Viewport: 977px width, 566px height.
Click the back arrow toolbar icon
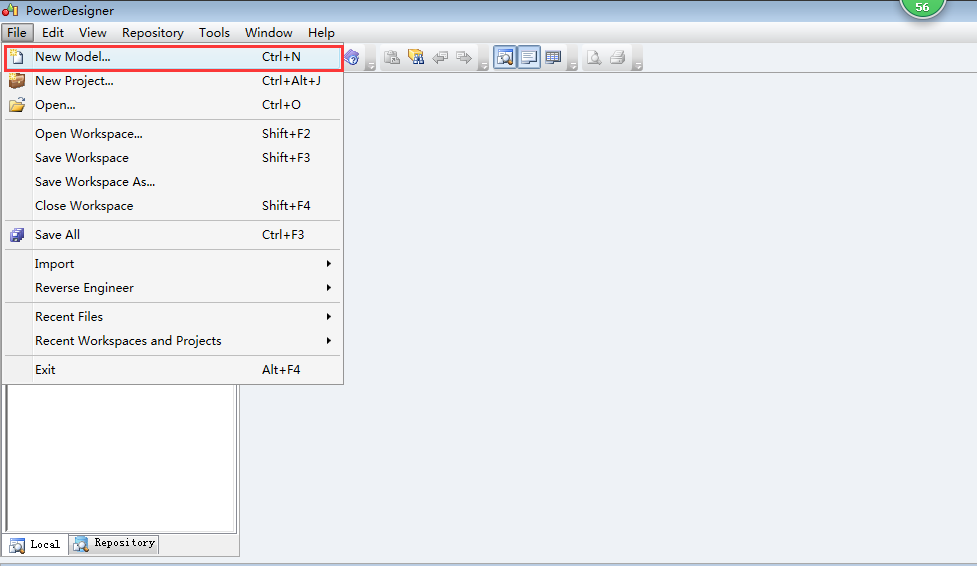[440, 57]
